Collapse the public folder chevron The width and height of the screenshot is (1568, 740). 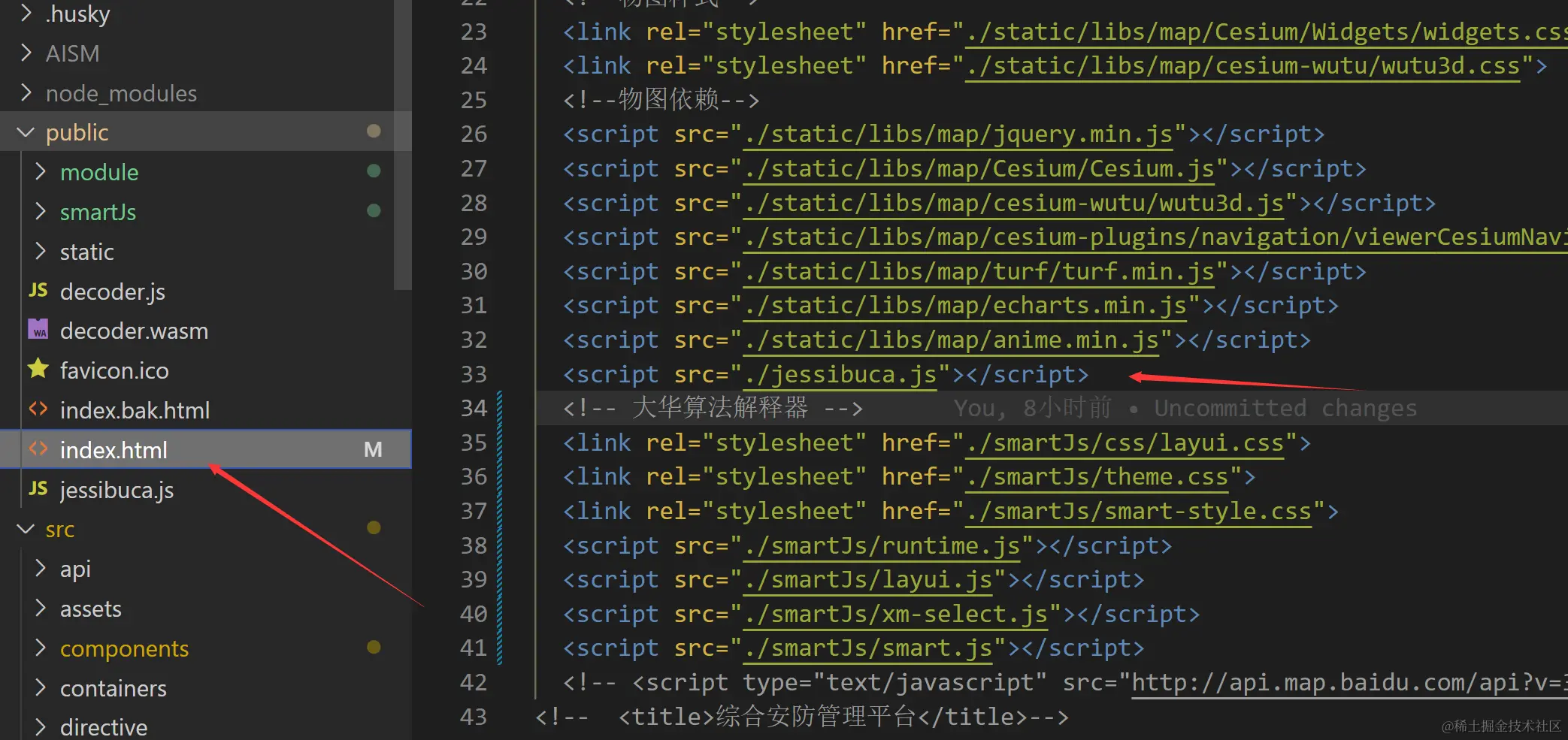(26, 132)
